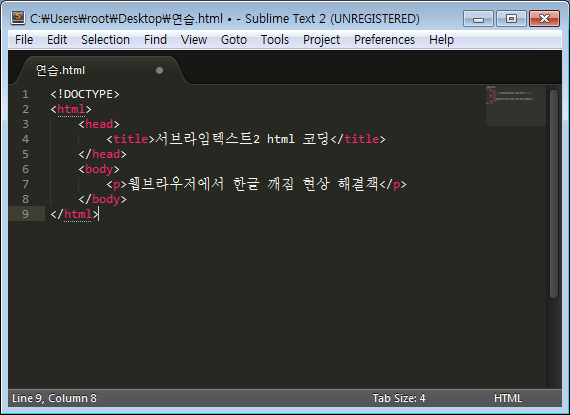570x415 pixels.
Task: Minimize the Sublime Text window
Action: click(478, 19)
